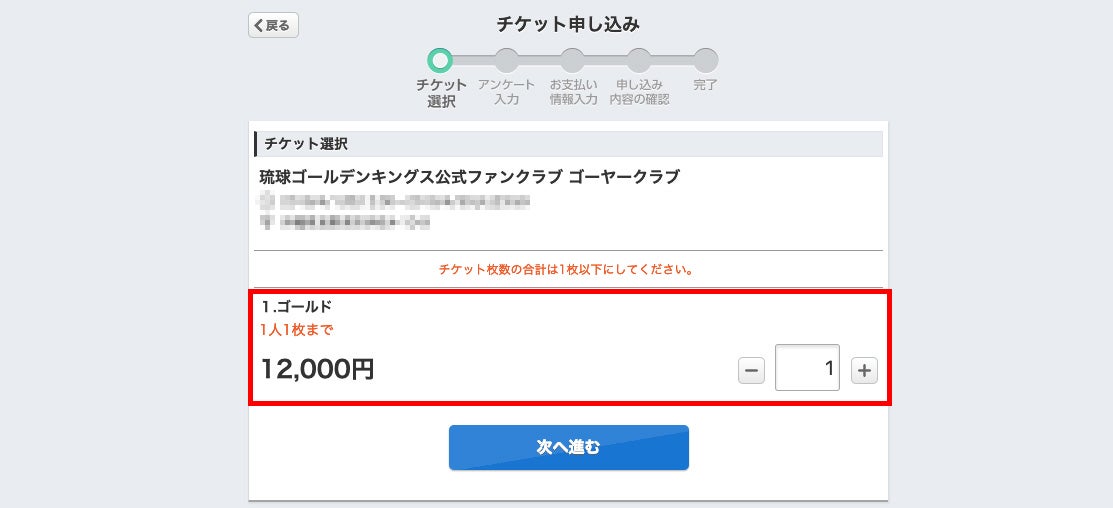Click the お支払い情報入力 step label
The image size is (1113, 508).
click(573, 92)
